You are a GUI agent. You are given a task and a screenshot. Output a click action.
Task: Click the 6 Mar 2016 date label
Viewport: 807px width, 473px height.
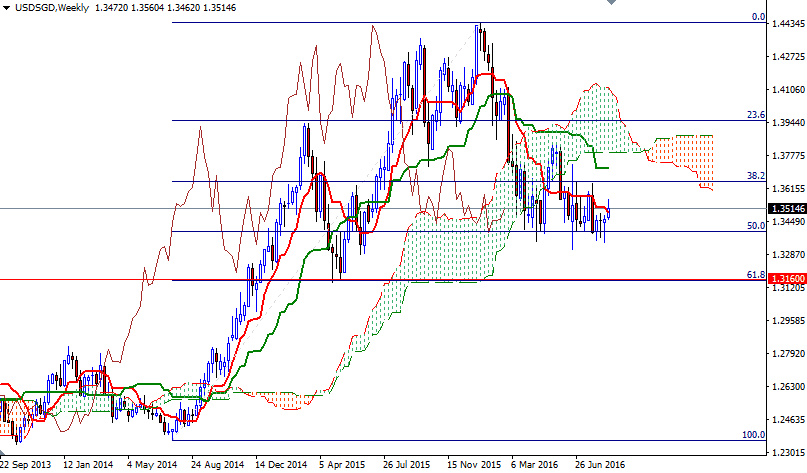535,465
